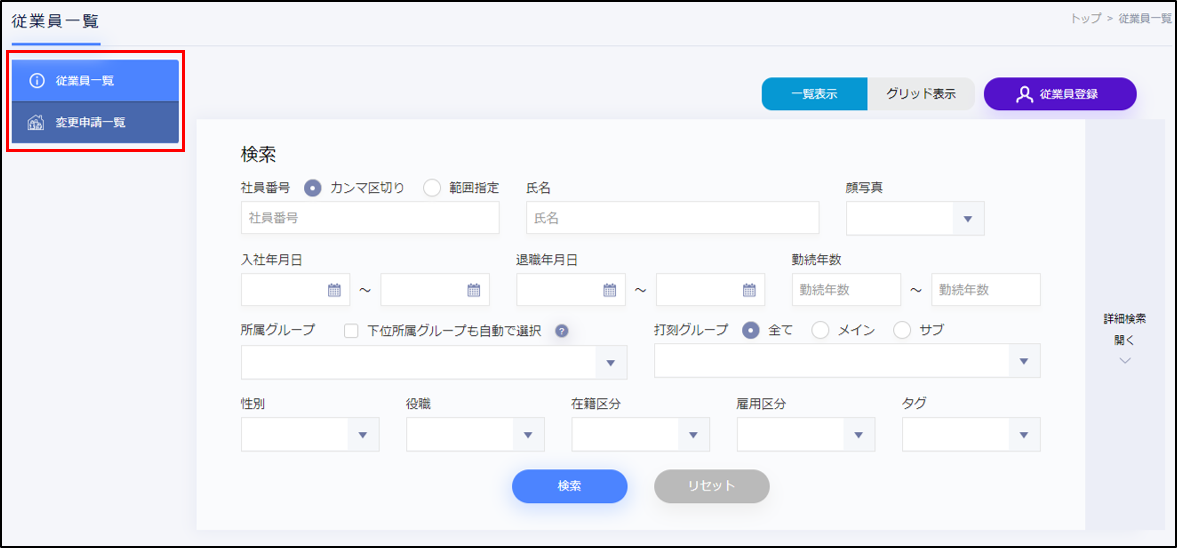Open calendar for retirement date start
The width and height of the screenshot is (1177, 548).
609,290
